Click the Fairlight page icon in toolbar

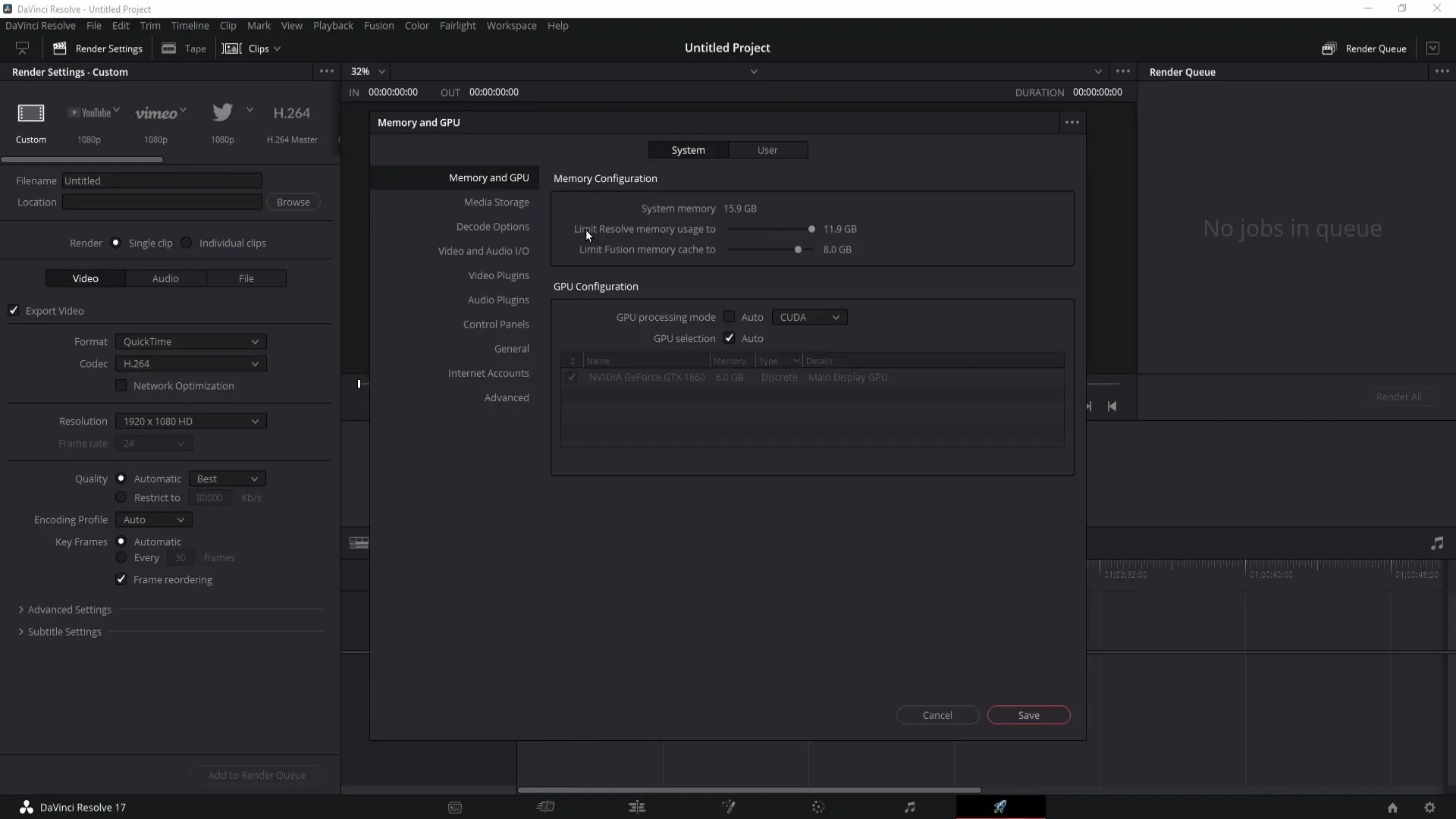click(909, 807)
